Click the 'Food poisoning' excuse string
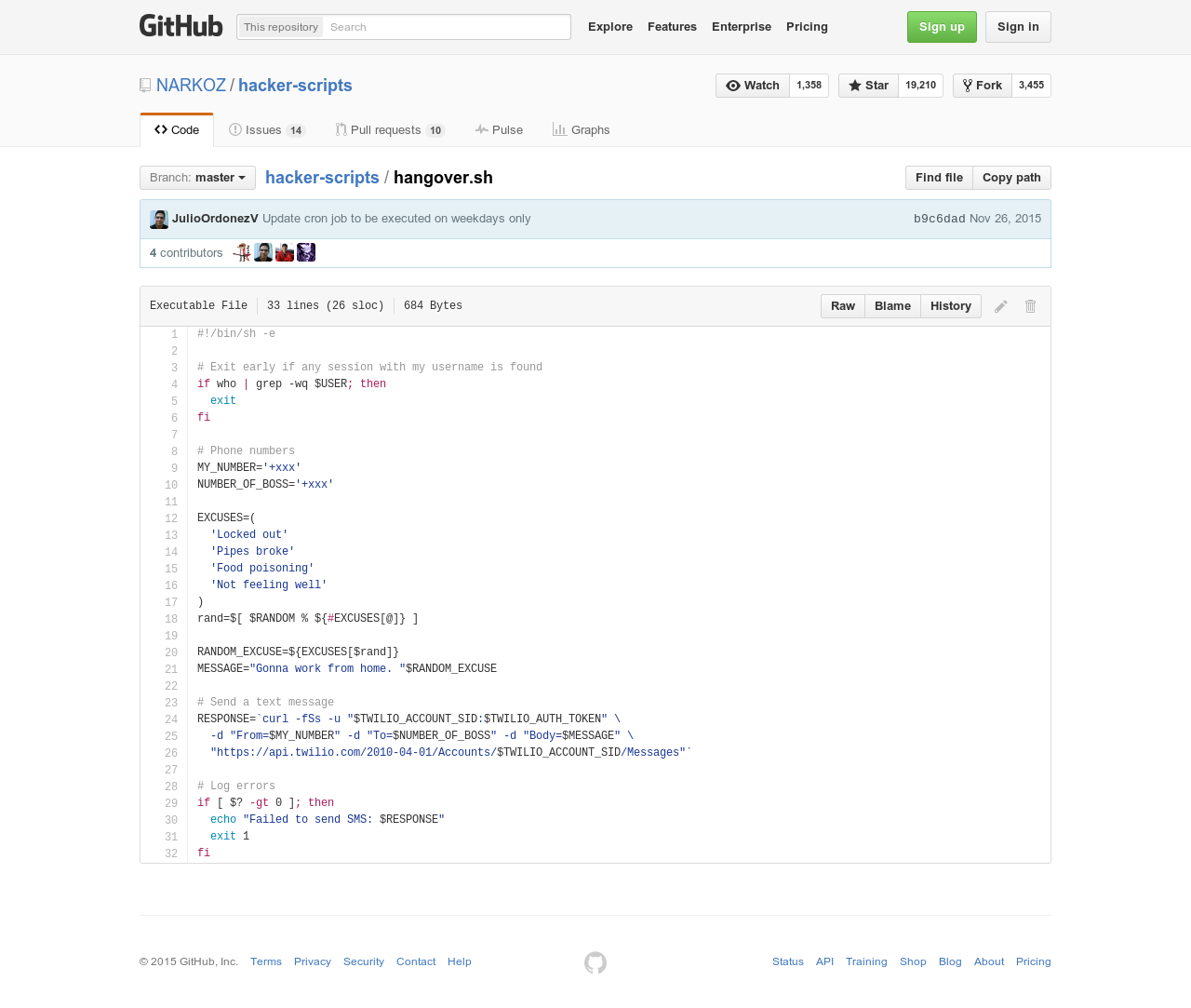This screenshot has width=1191, height=1008. click(x=262, y=569)
